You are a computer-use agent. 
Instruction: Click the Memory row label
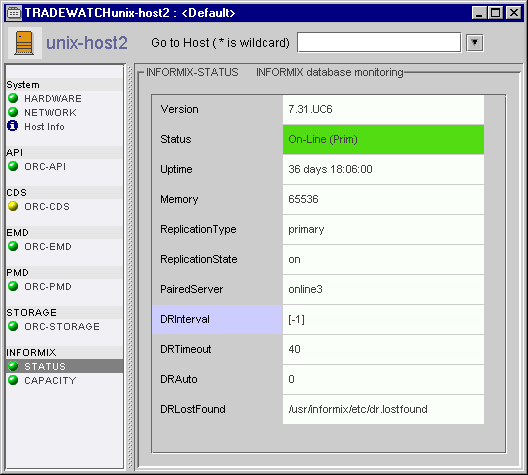coord(179,199)
